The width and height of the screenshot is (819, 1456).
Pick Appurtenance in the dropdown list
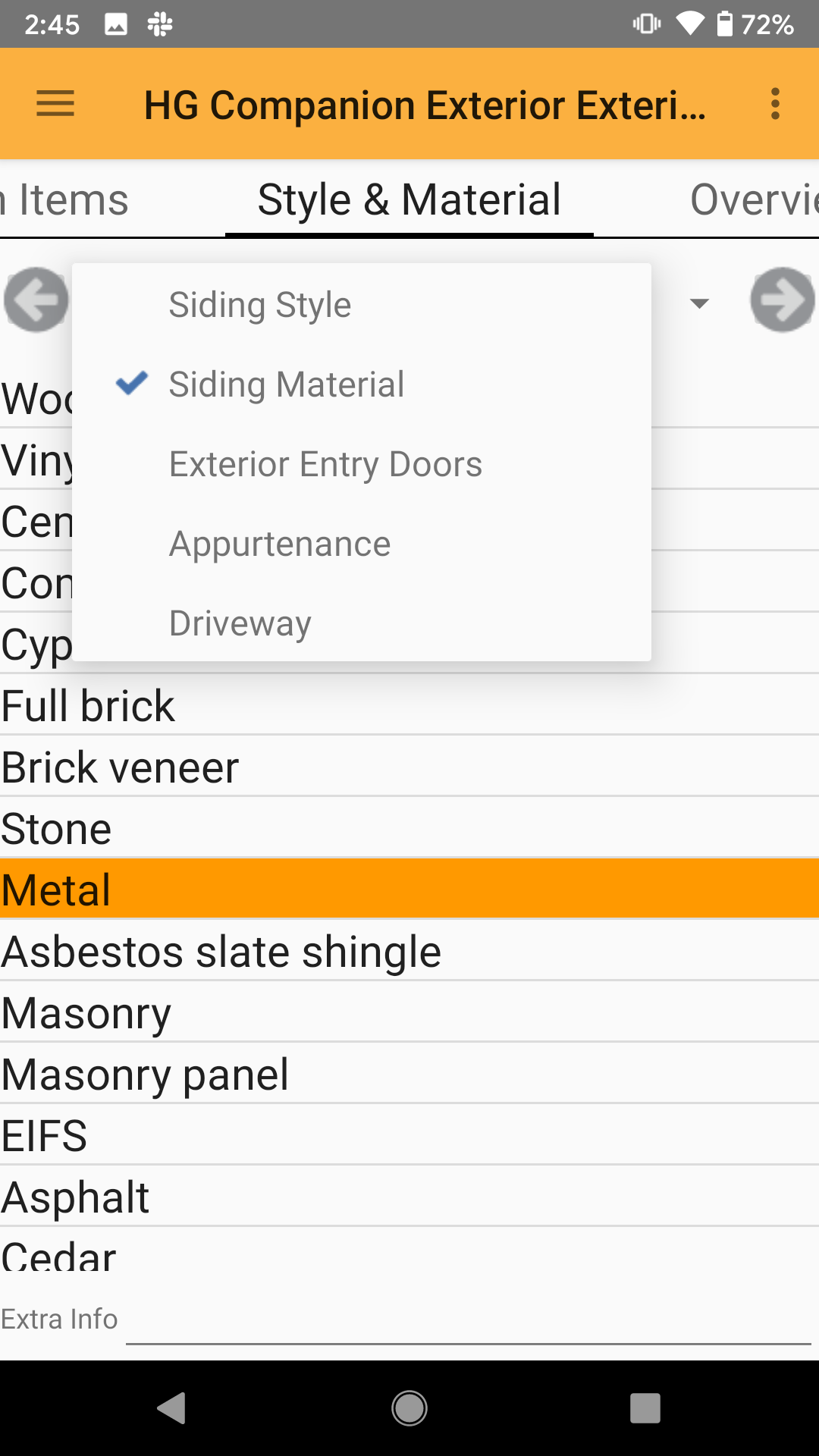(280, 544)
